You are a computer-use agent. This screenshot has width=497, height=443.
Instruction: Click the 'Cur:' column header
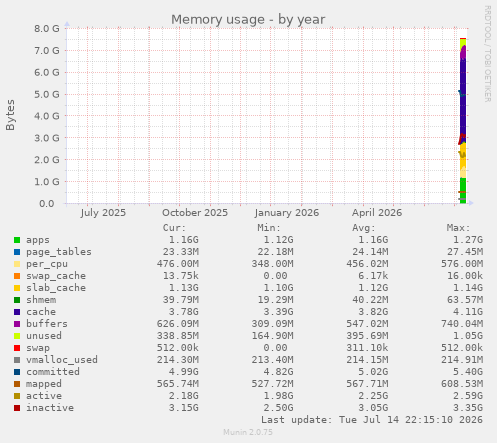tap(174, 228)
